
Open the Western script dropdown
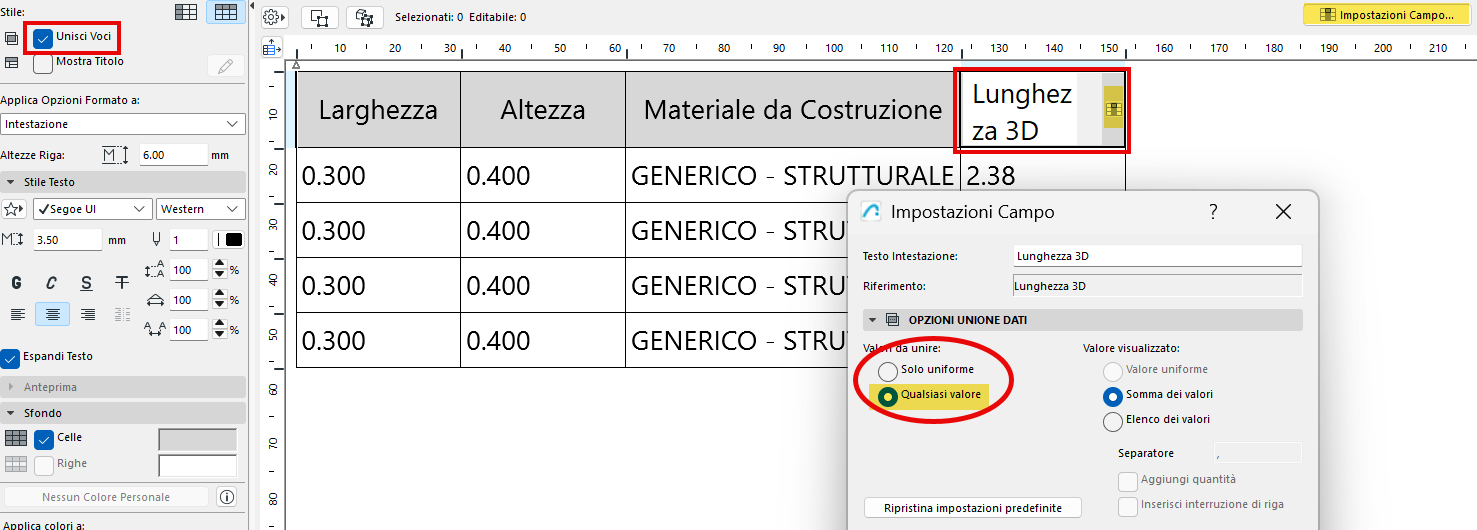[201, 209]
